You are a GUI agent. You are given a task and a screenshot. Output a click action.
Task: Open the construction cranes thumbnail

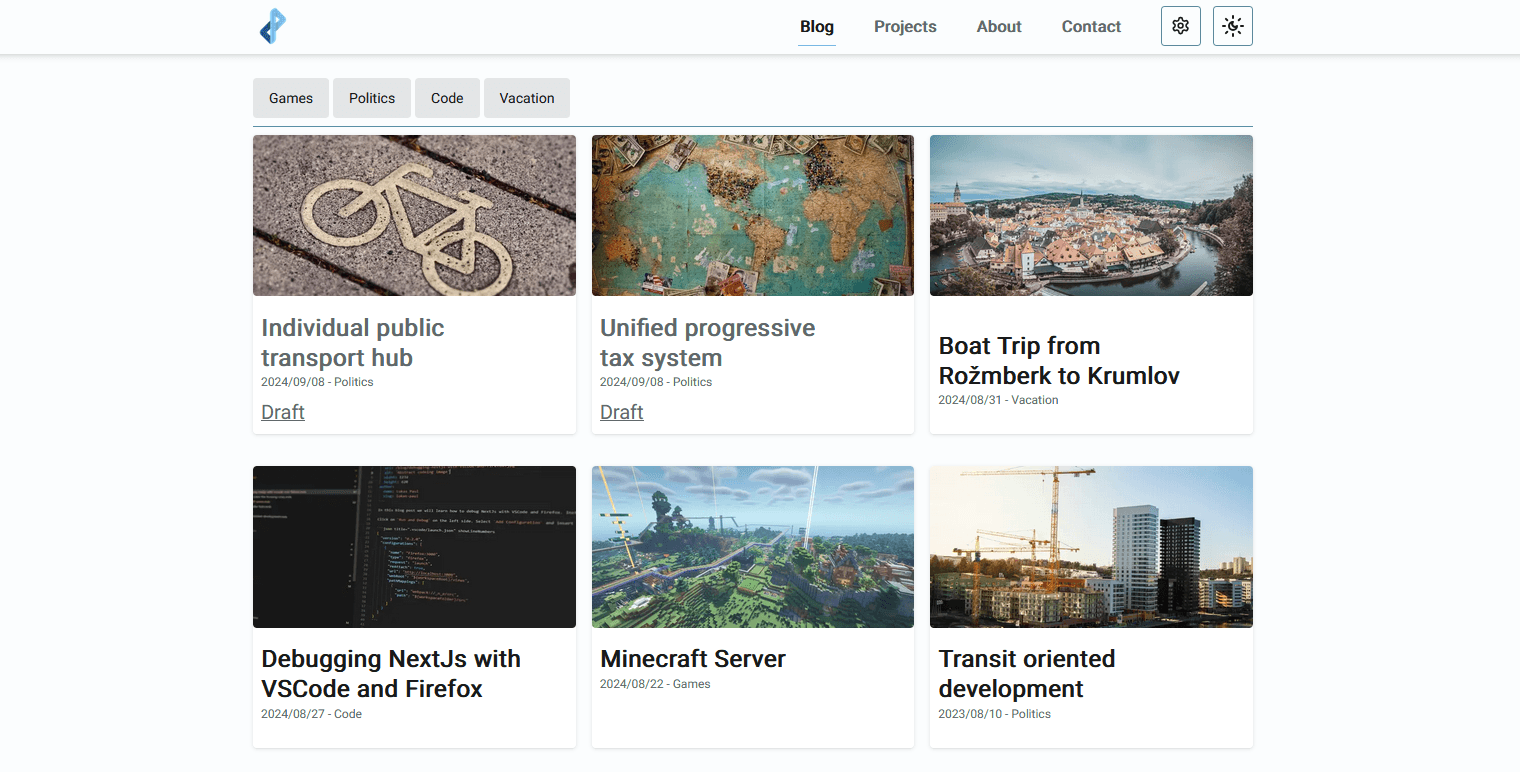pos(1091,547)
